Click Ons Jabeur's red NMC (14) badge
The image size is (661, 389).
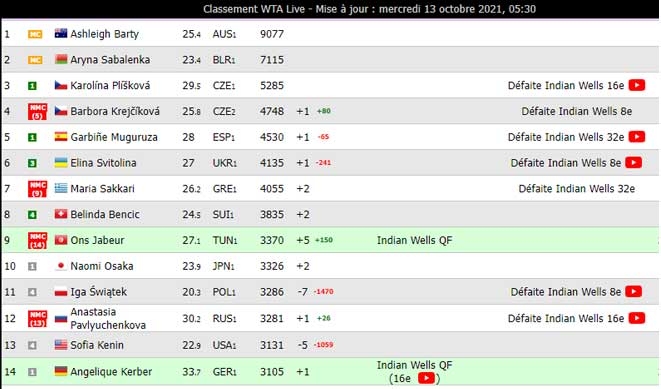pos(37,240)
